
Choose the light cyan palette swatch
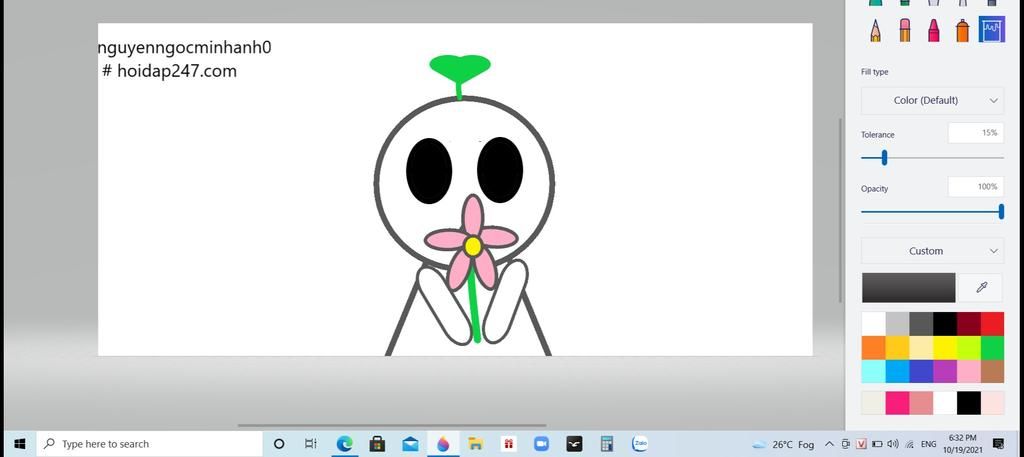pos(873,371)
